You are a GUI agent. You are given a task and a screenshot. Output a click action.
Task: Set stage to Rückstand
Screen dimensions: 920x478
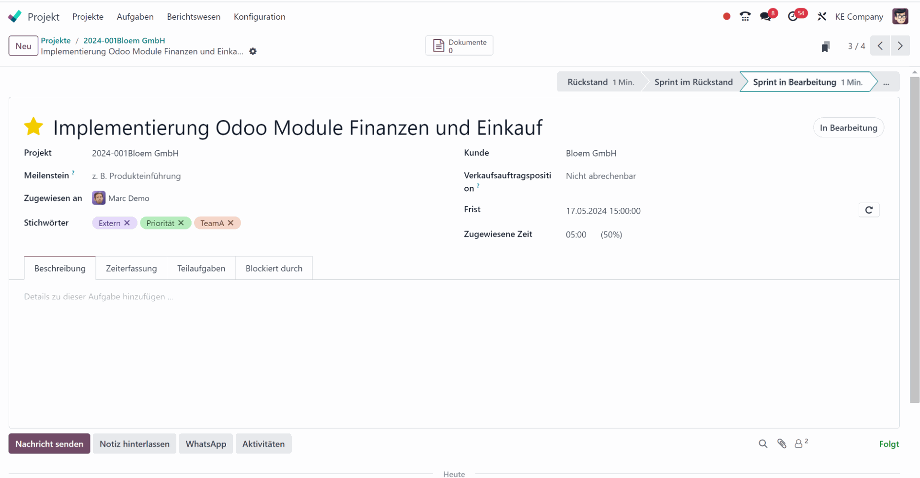pos(600,82)
